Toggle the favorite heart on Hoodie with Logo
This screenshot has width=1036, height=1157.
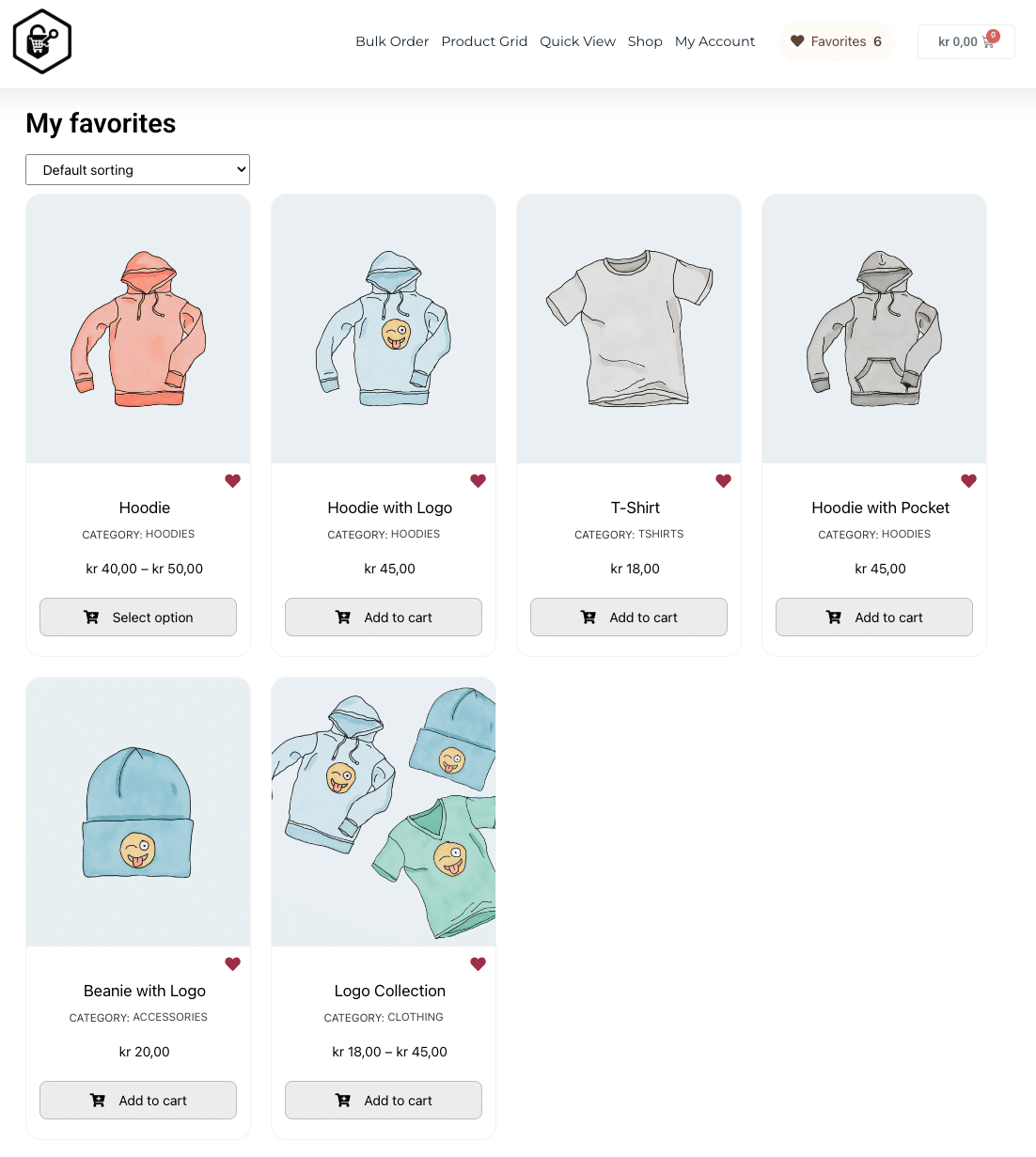(x=479, y=480)
